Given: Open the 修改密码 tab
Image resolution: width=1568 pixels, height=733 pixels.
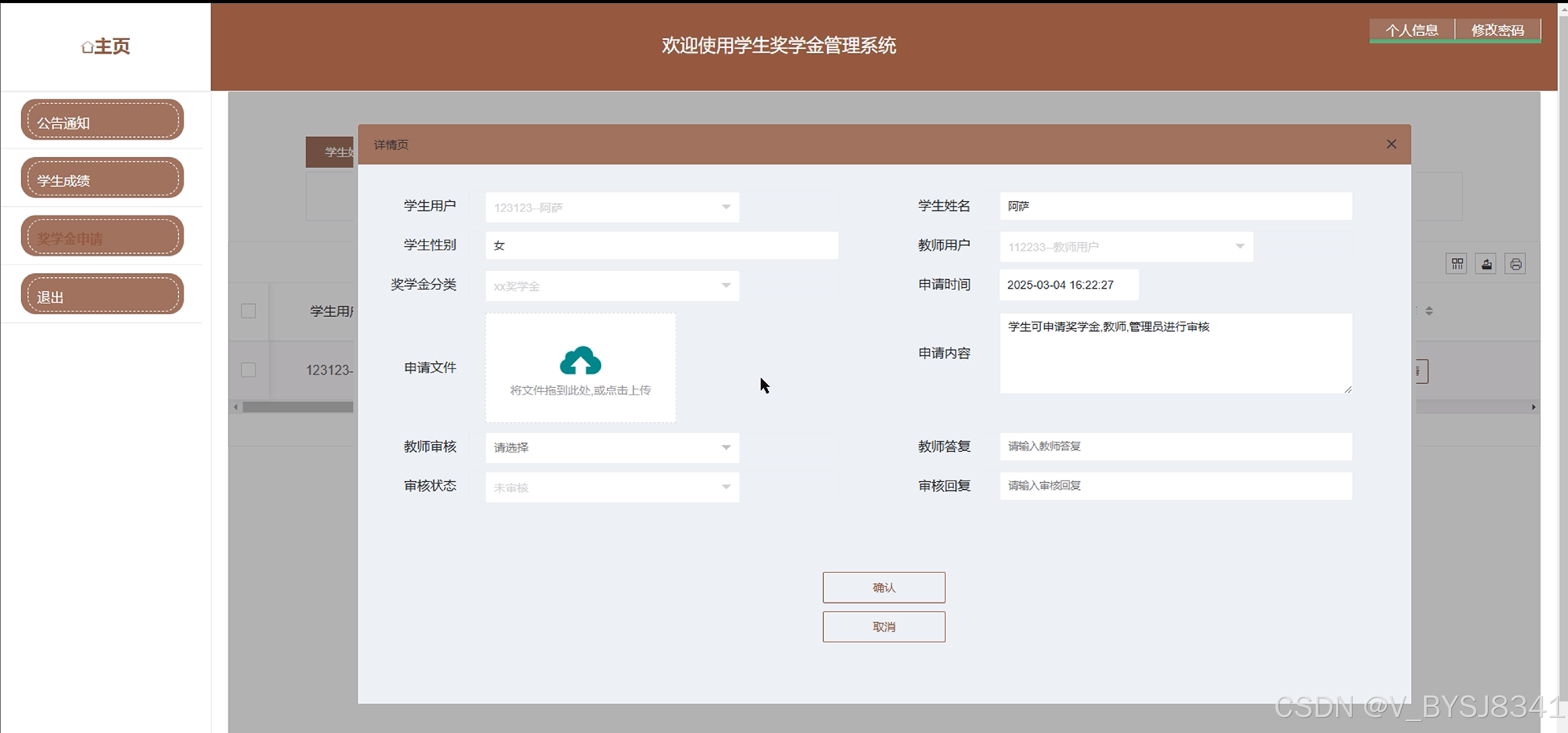Looking at the screenshot, I should 1498,30.
